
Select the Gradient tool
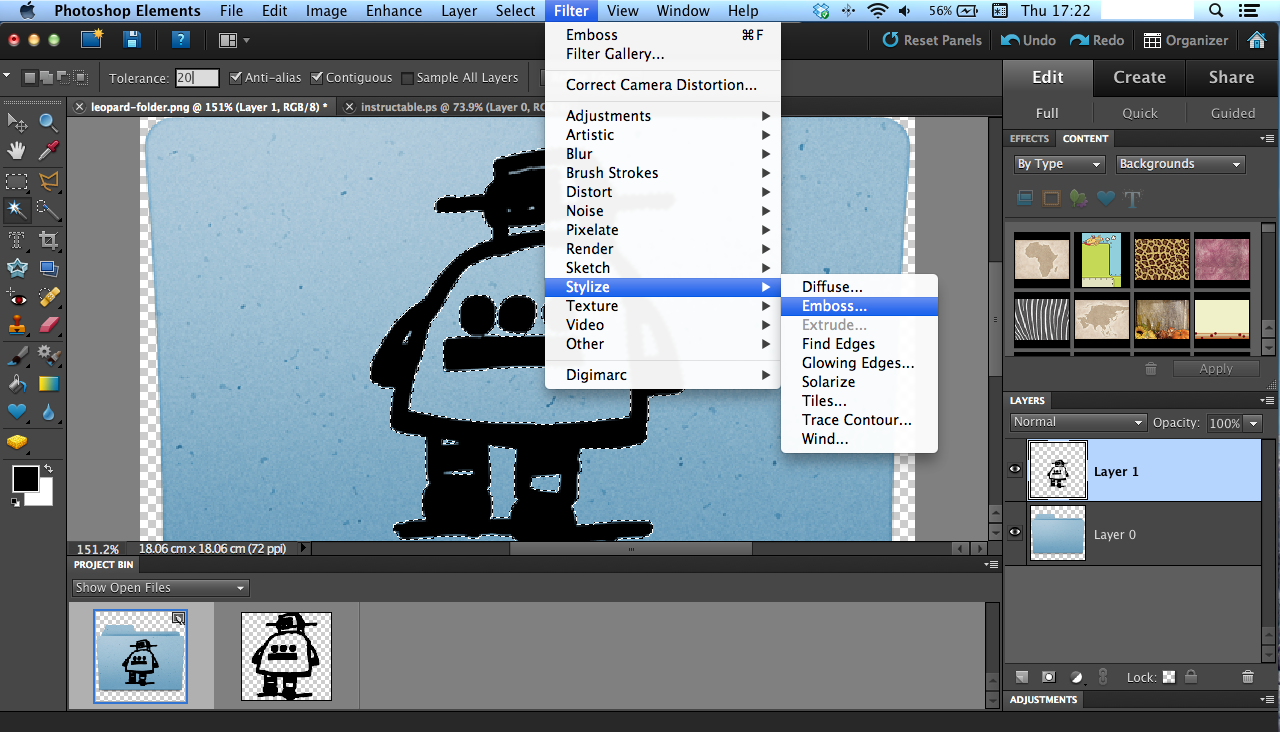tap(48, 383)
